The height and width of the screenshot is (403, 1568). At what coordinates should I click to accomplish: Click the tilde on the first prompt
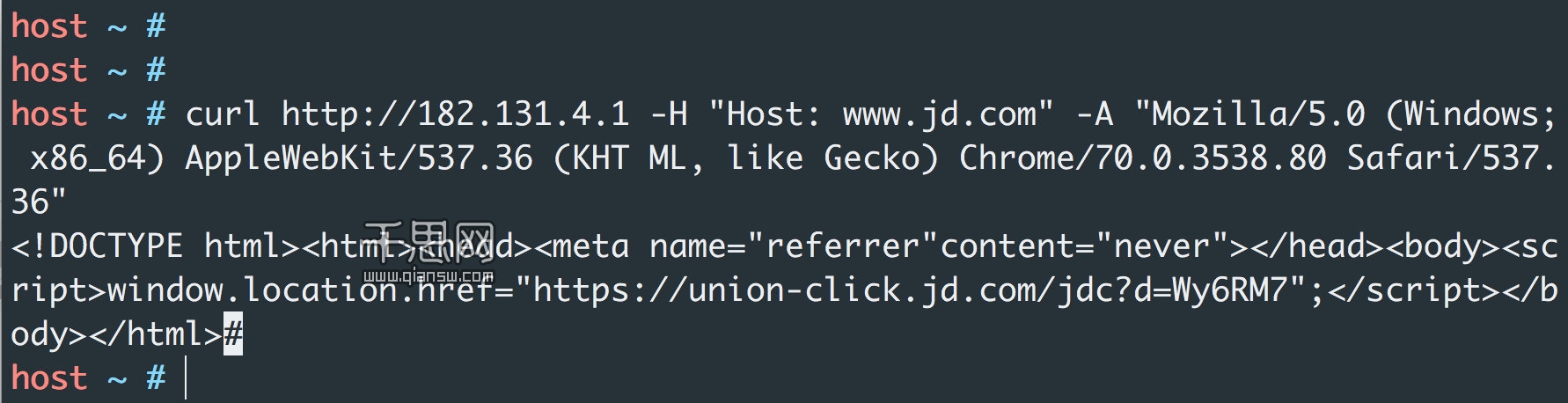pyautogui.click(x=117, y=28)
